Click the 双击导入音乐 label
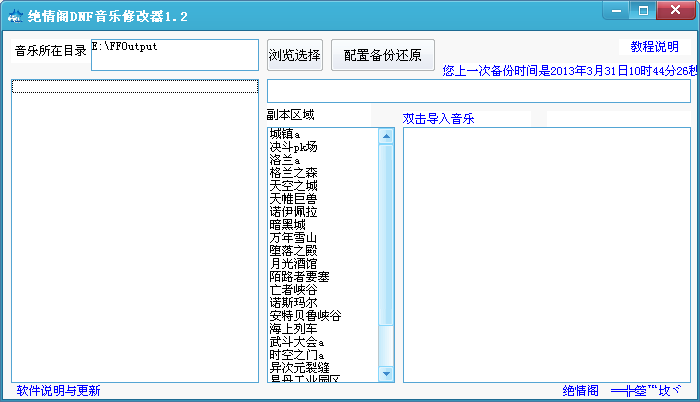 click(x=438, y=118)
